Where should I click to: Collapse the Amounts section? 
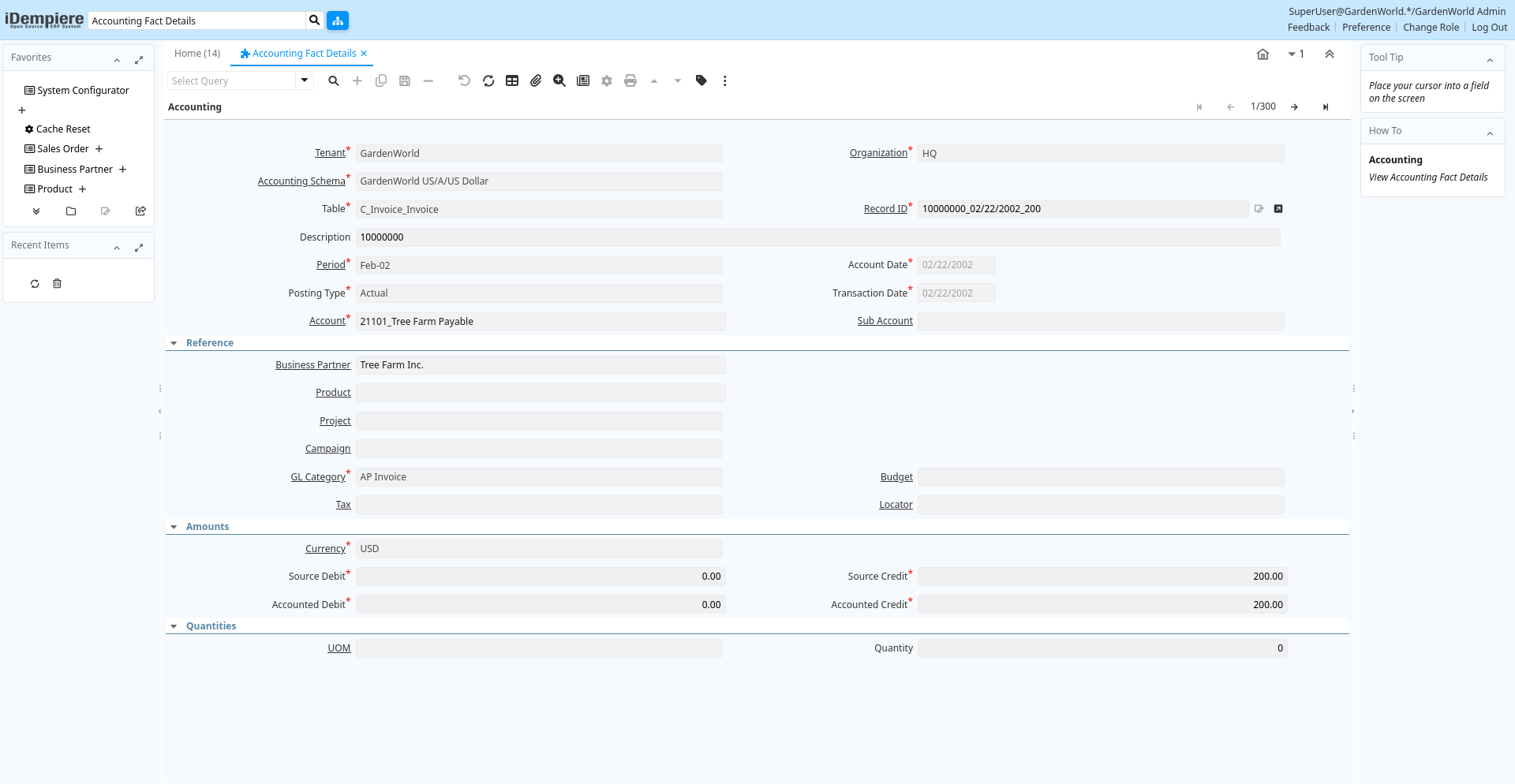174,527
